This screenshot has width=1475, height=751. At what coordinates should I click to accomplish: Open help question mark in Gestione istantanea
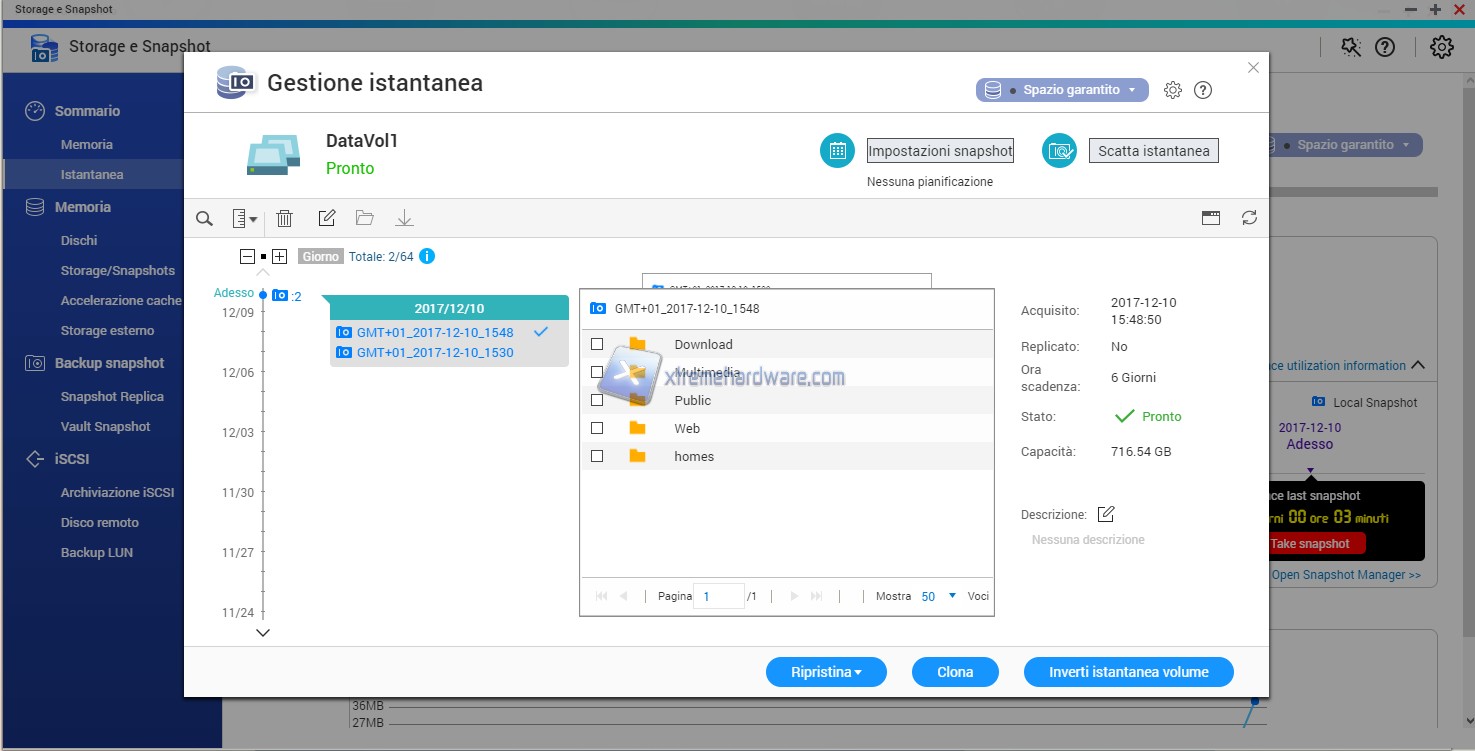[x=1203, y=90]
